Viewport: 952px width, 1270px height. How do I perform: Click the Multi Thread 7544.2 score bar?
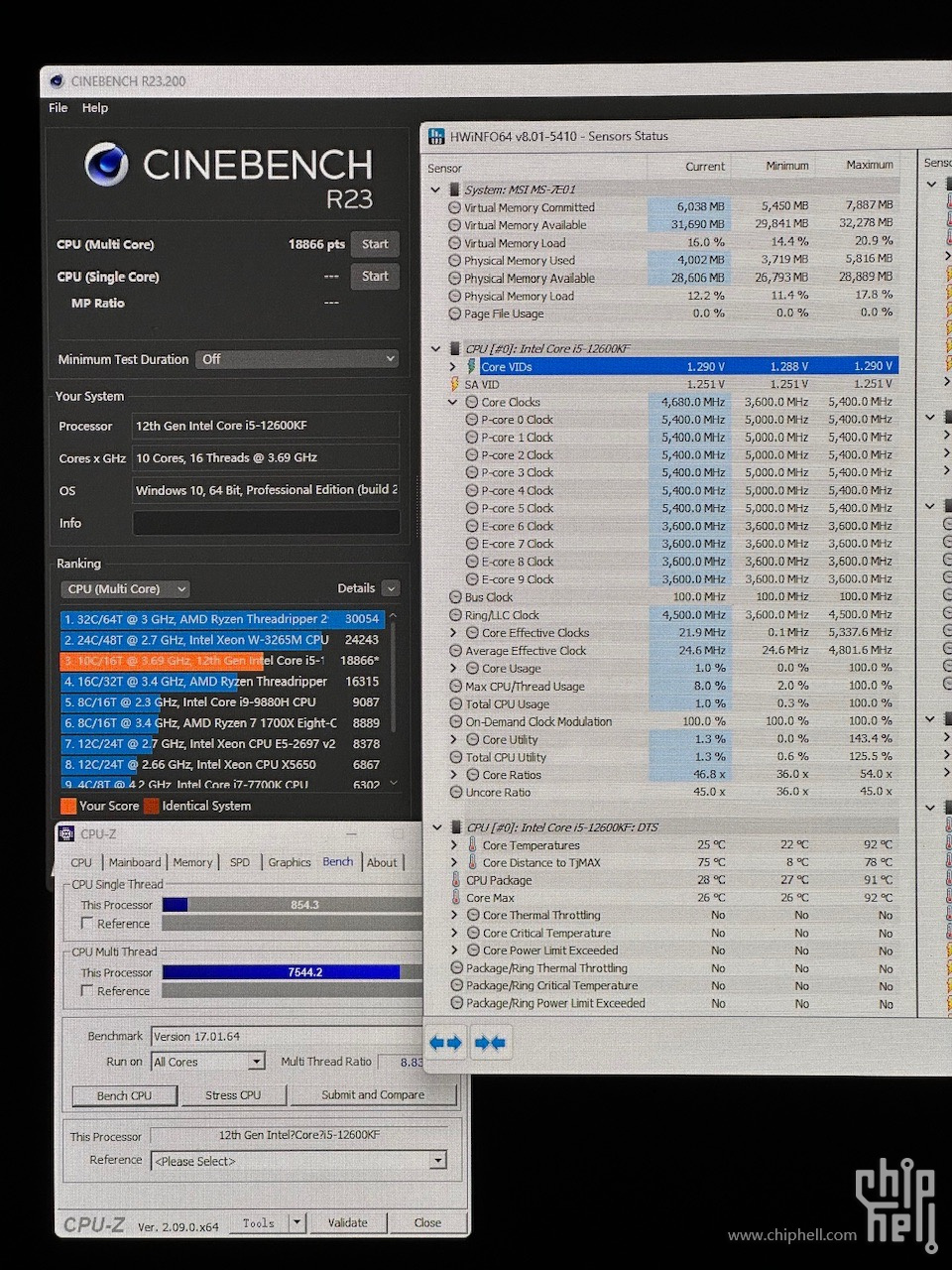(x=293, y=972)
